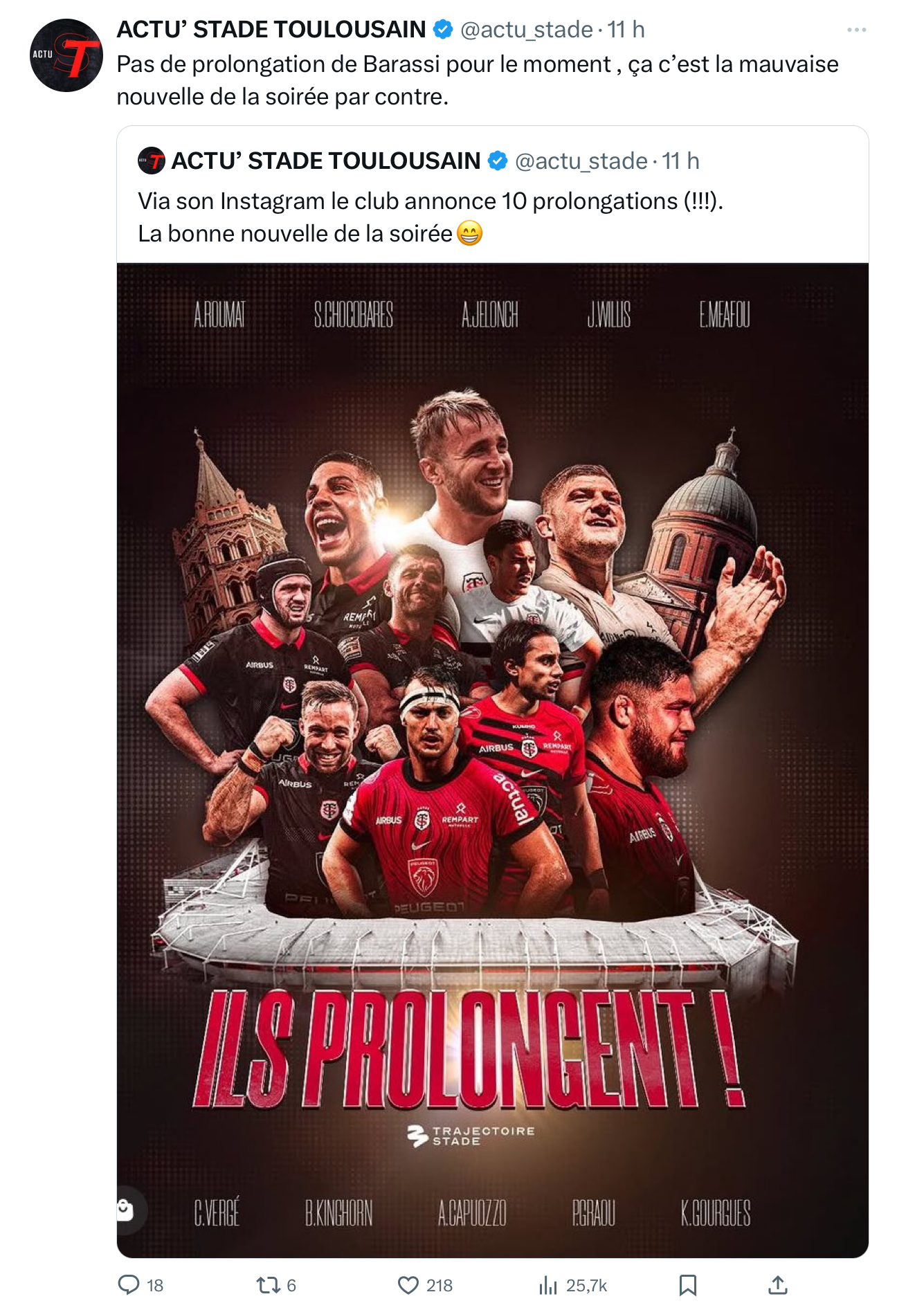This screenshot has height=1310, width=924.
Task: Open main author name ACTU' STADE TOULOUSAIN
Action: tap(271, 29)
